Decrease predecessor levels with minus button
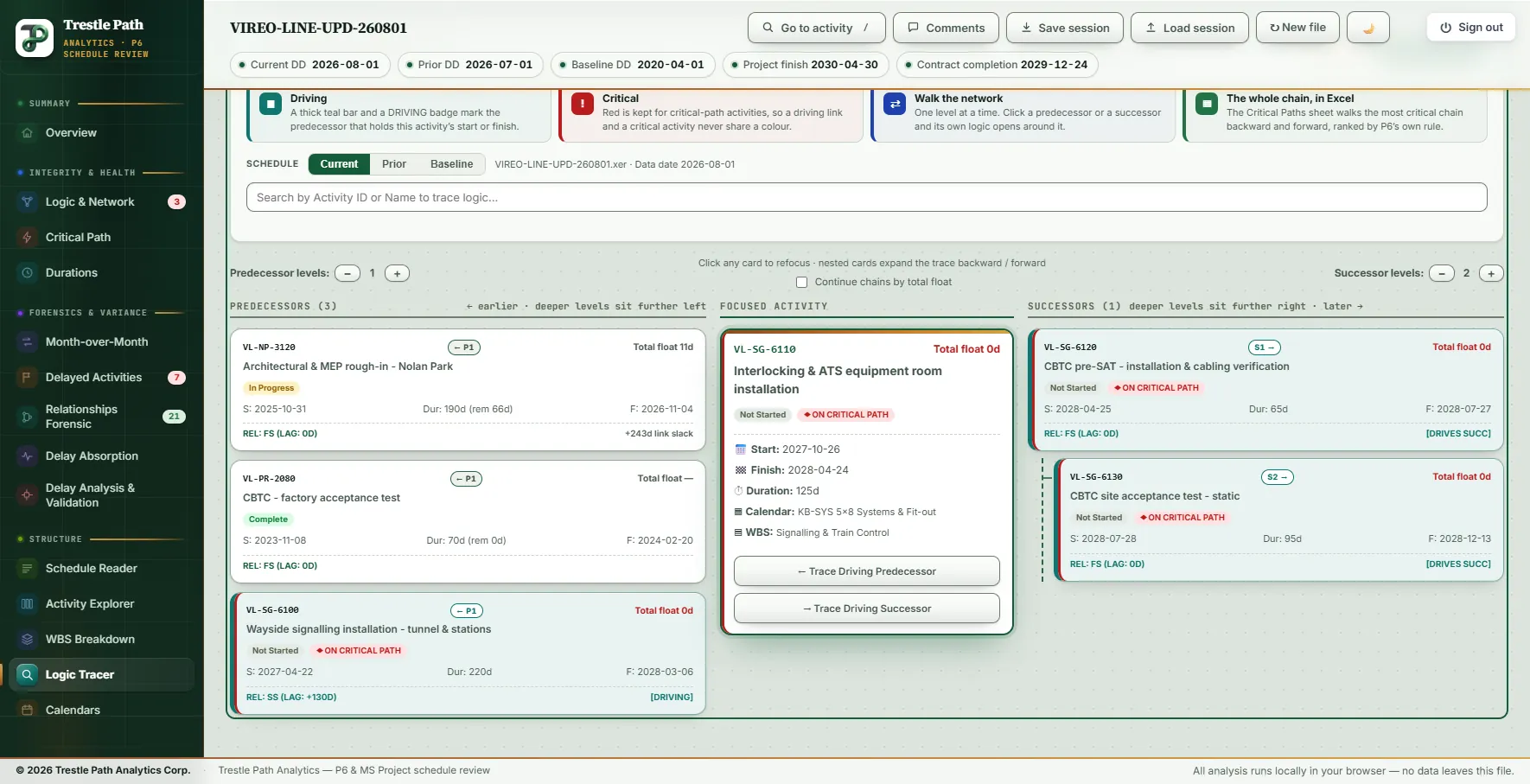1530x784 pixels. [347, 273]
